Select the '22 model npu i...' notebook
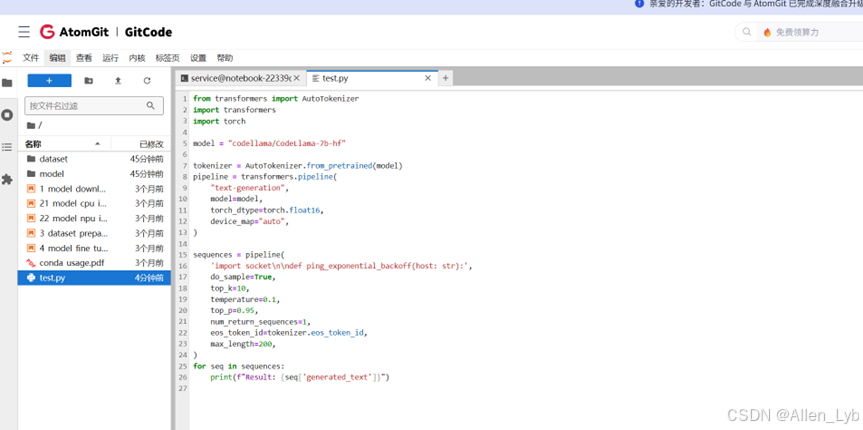 (x=95, y=219)
